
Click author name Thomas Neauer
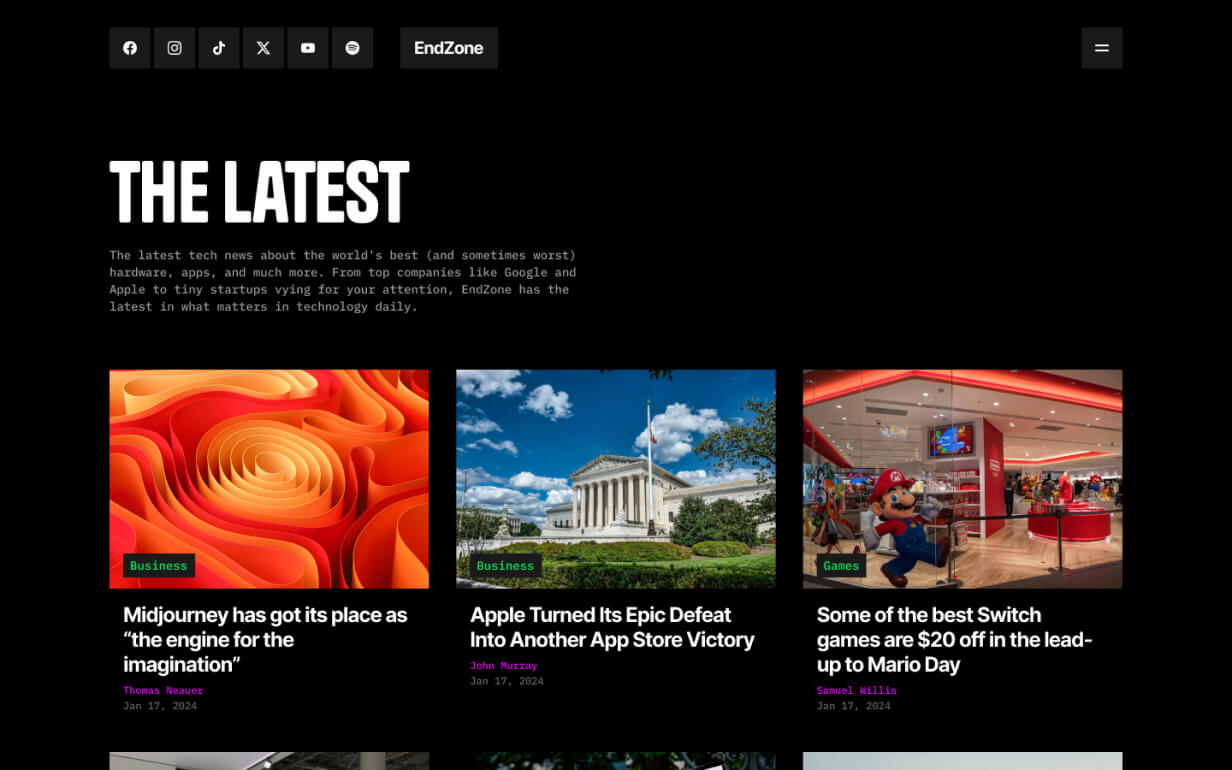pyautogui.click(x=163, y=690)
